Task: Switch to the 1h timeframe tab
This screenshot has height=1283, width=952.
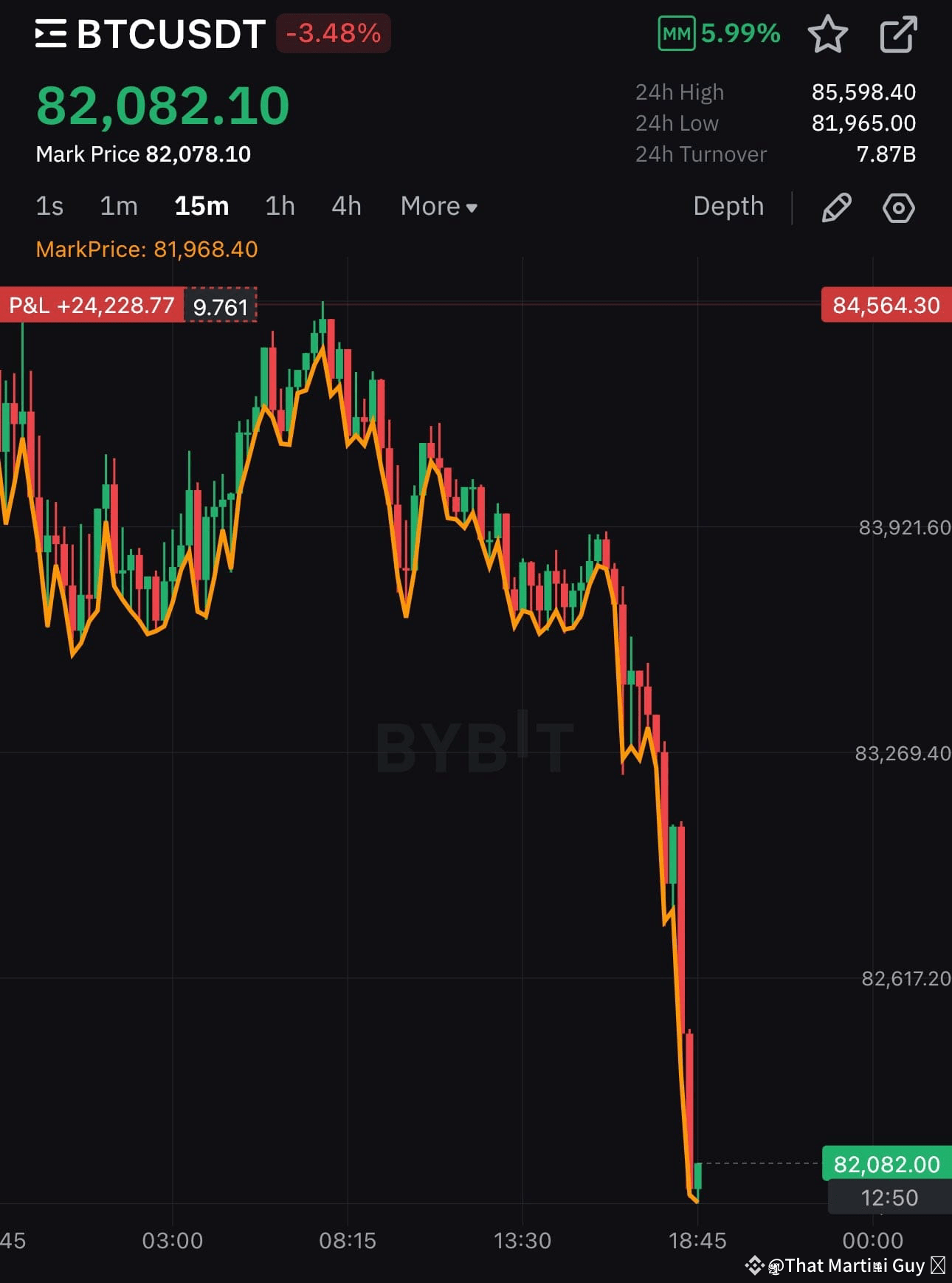Action: [279, 207]
